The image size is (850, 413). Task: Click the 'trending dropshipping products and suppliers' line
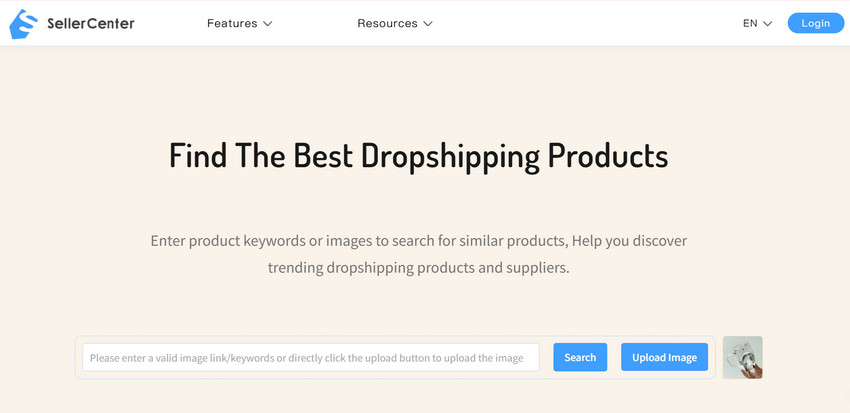[x=418, y=268]
